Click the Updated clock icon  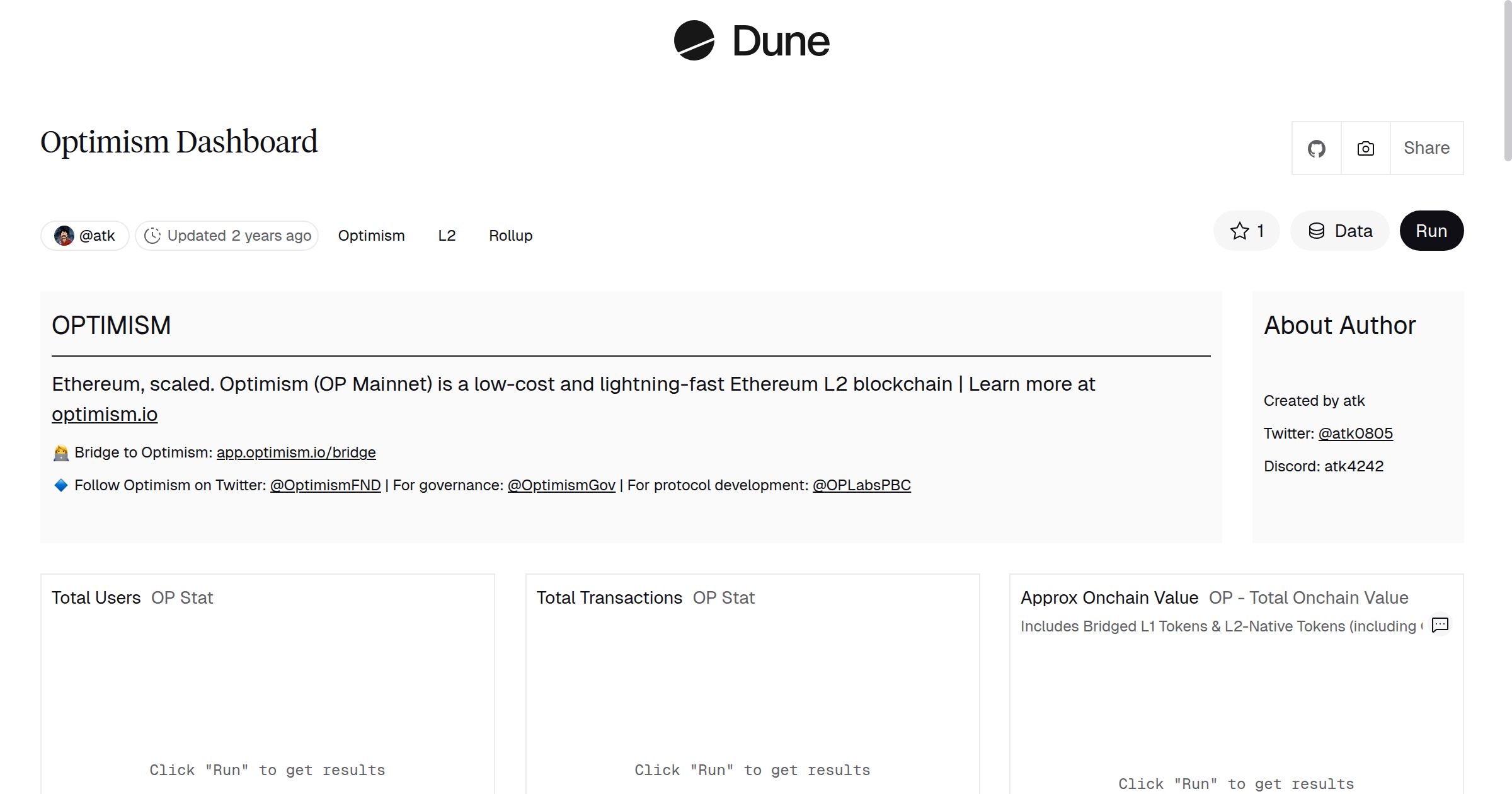click(152, 236)
